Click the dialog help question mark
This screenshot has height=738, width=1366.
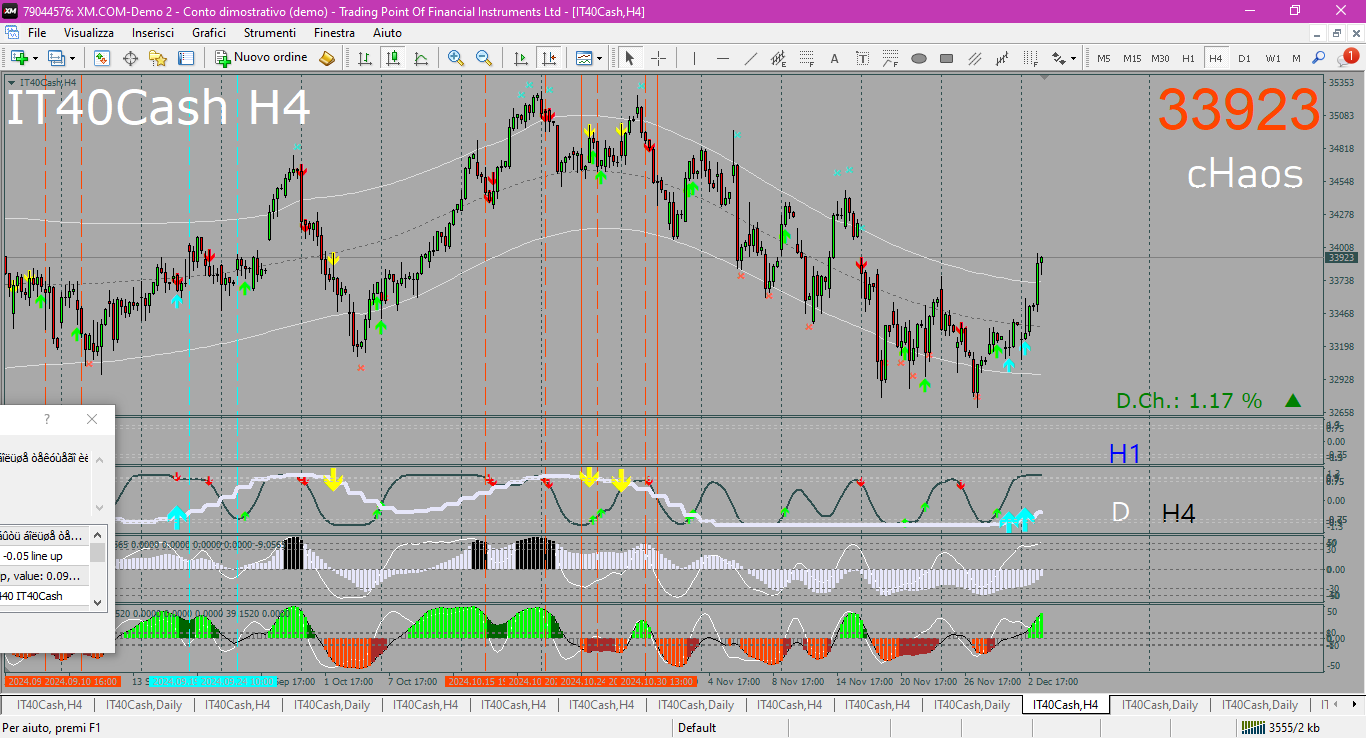47,419
